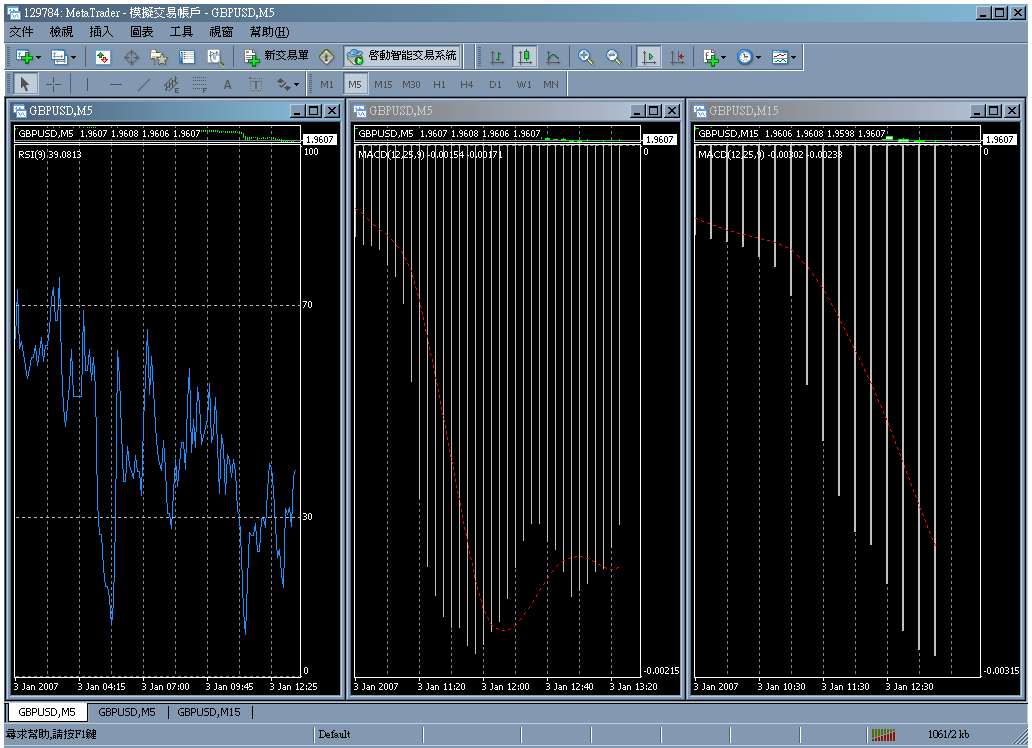Viewport: 1032px width, 748px height.
Task: Select the trendline drawing tool
Action: coord(143,85)
